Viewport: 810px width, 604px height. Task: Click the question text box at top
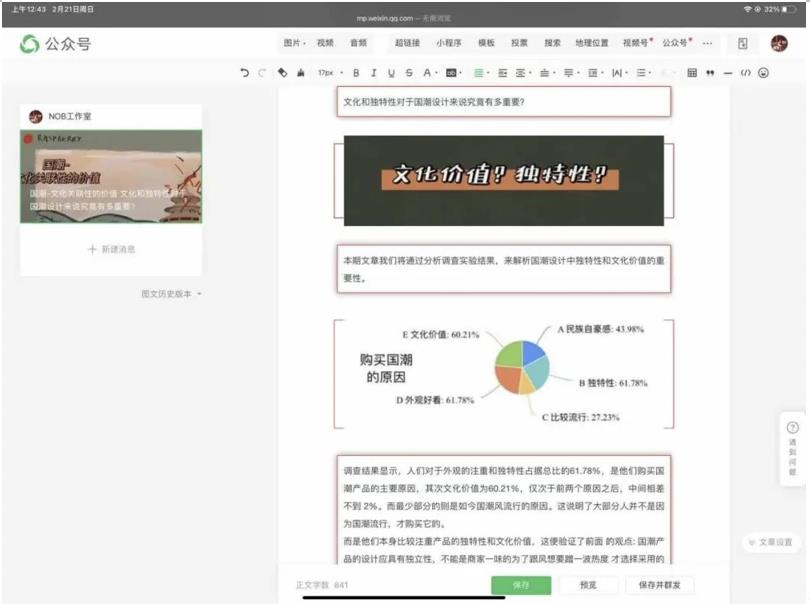[504, 102]
